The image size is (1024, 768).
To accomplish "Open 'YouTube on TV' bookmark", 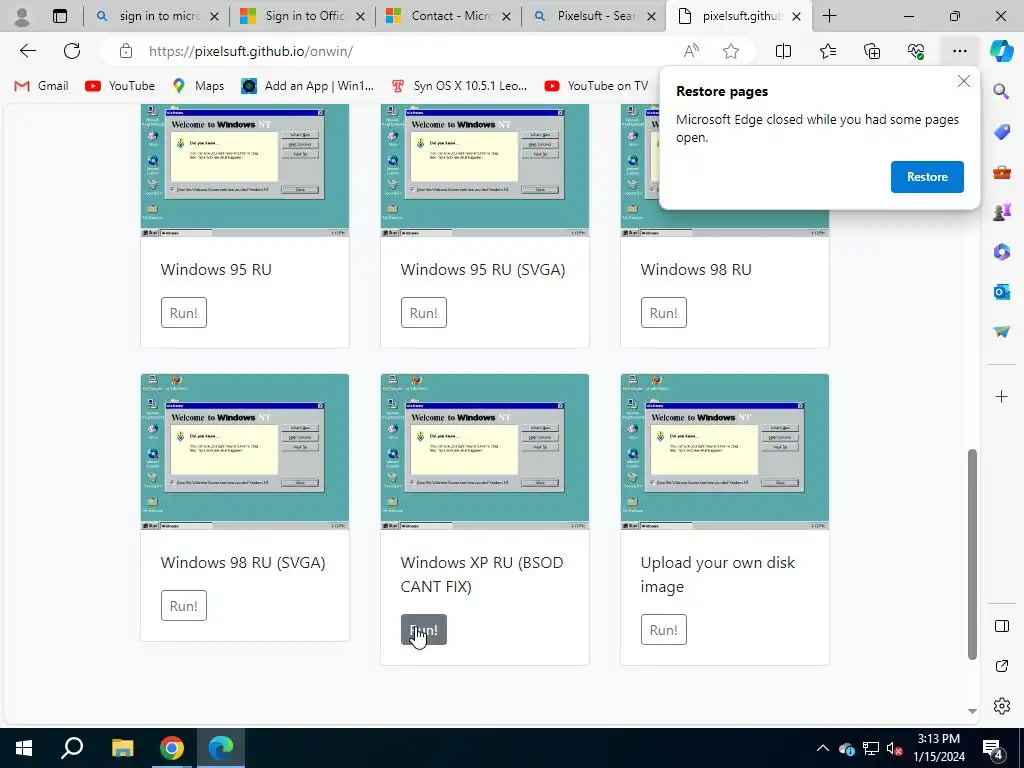I will (596, 86).
